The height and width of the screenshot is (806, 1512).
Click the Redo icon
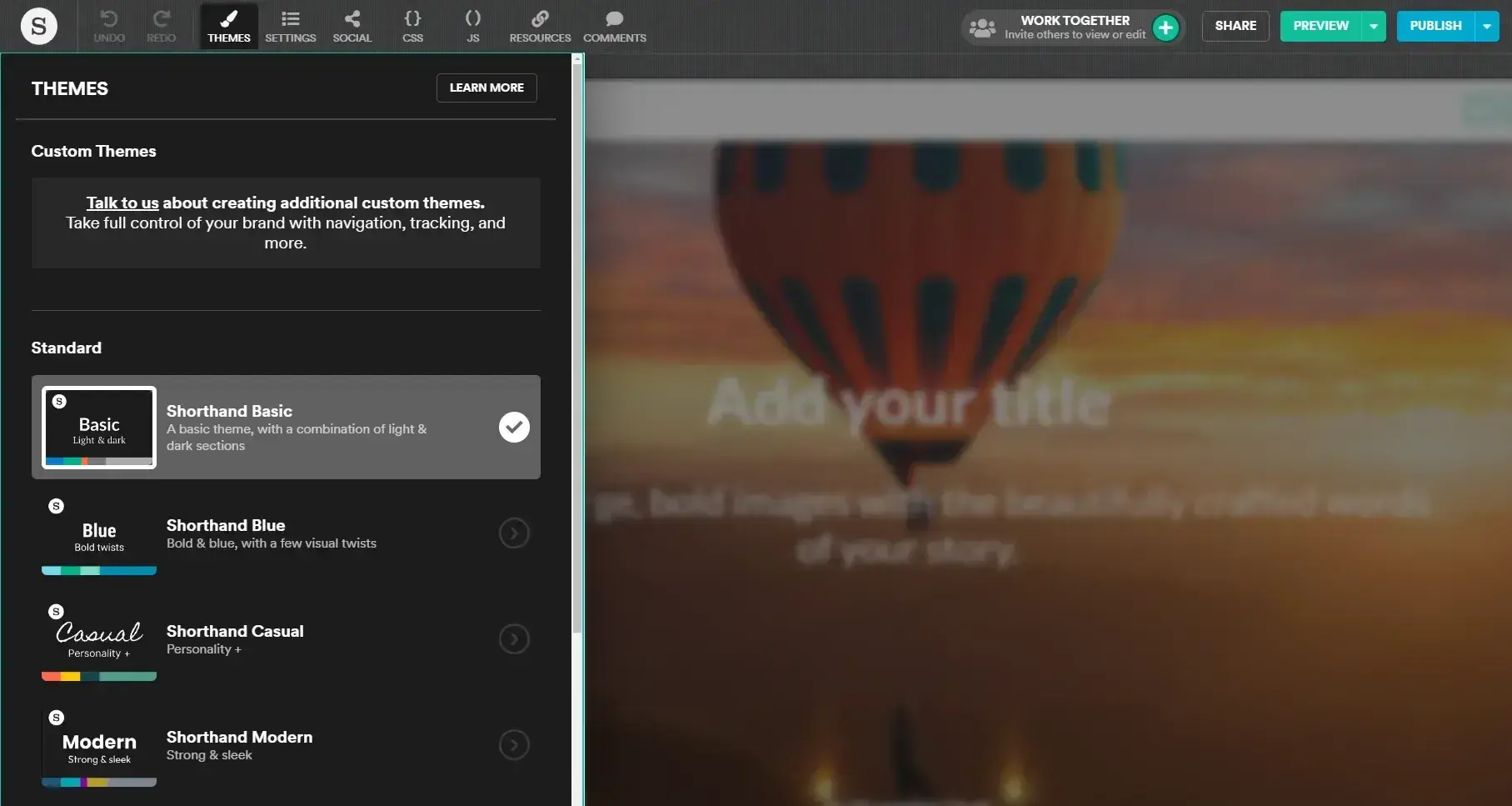tap(162, 18)
